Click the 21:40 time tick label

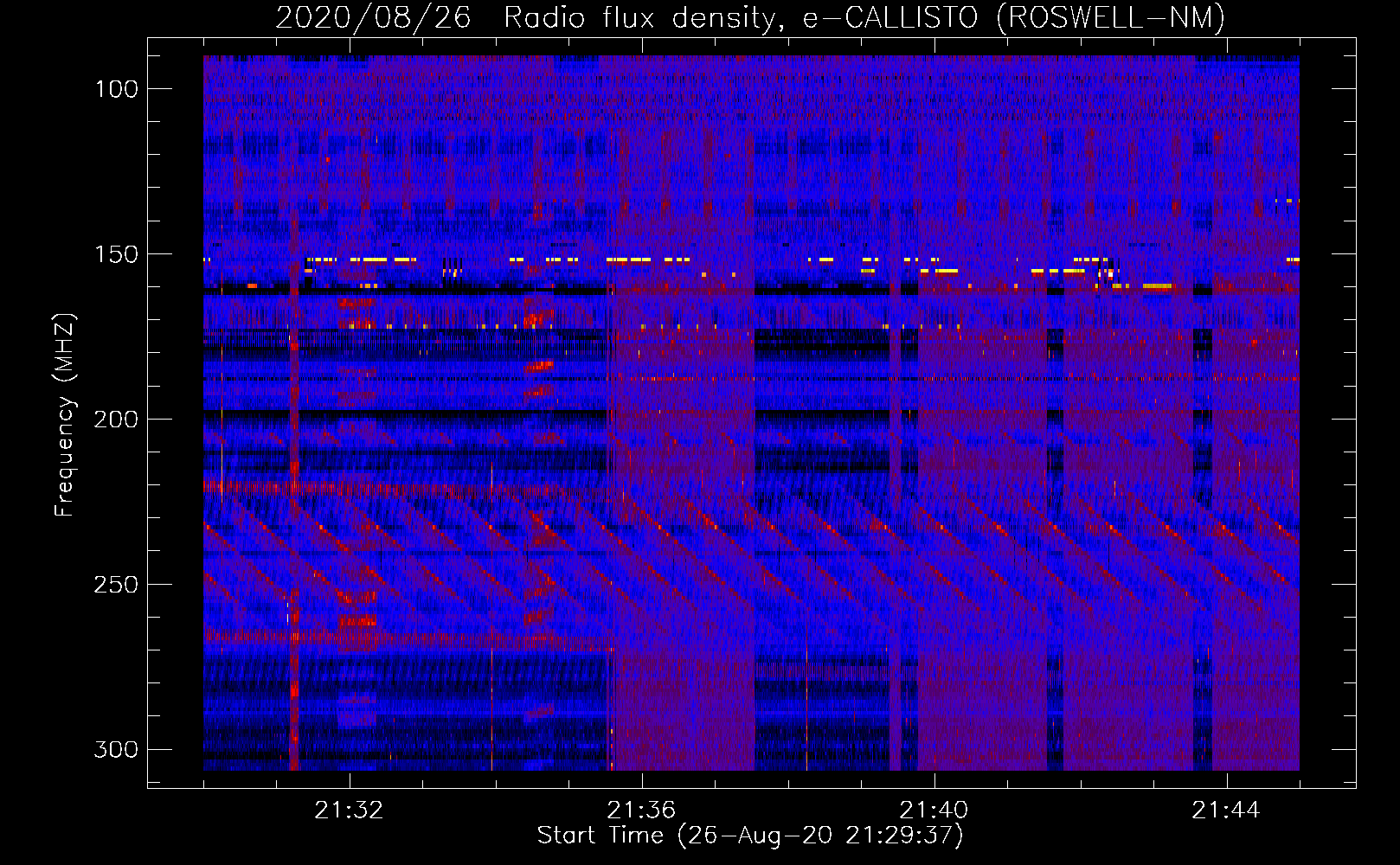[x=934, y=811]
